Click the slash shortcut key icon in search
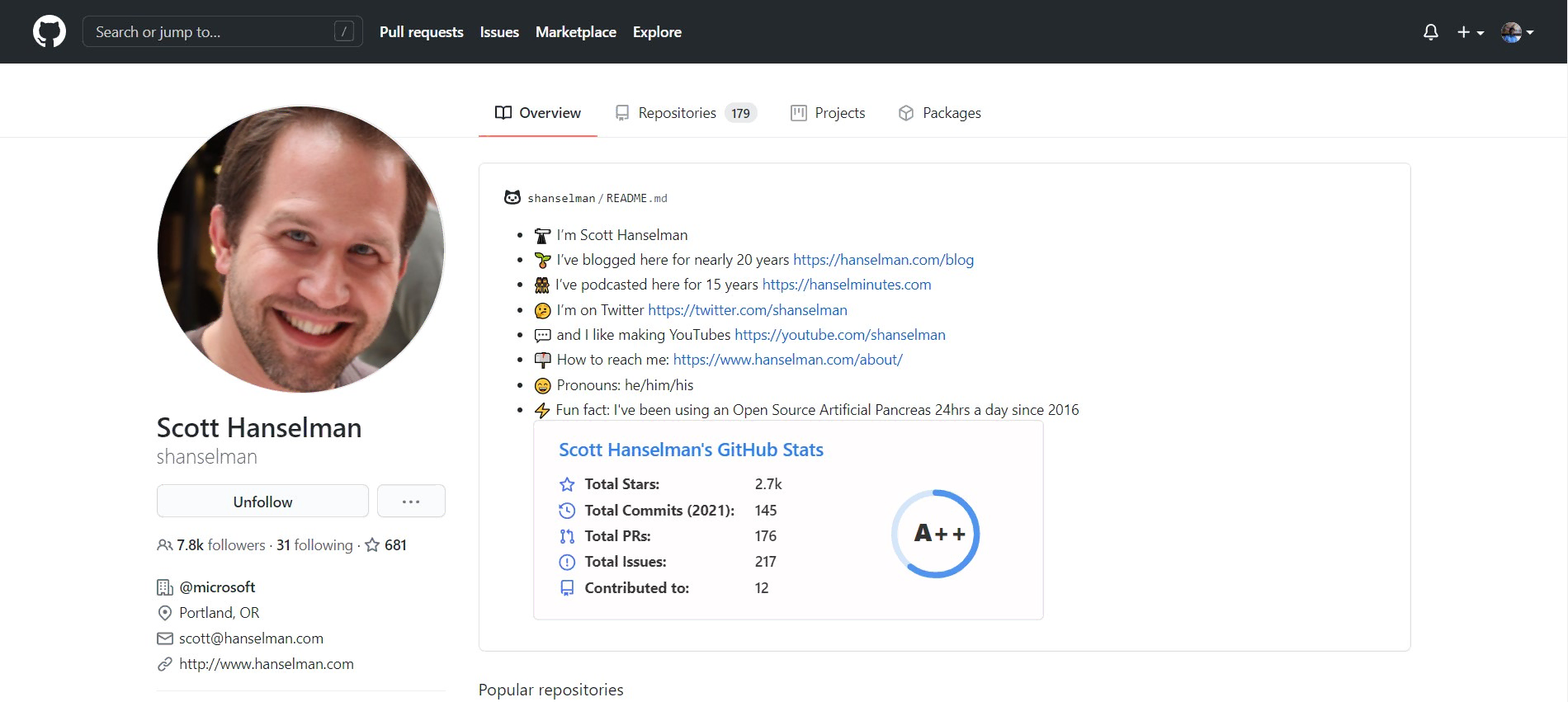 pyautogui.click(x=344, y=31)
